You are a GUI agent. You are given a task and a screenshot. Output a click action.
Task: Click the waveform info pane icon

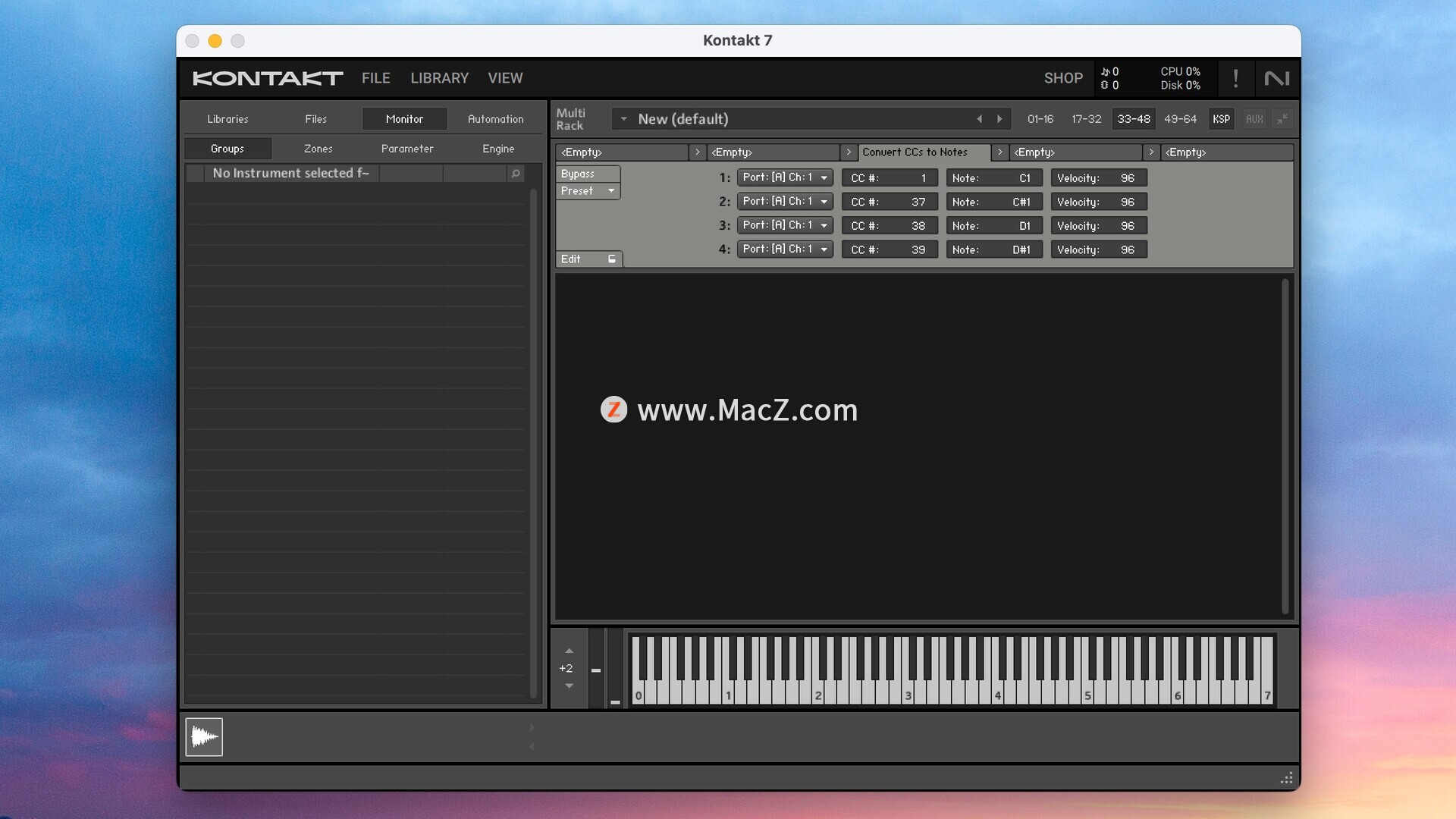tap(204, 737)
